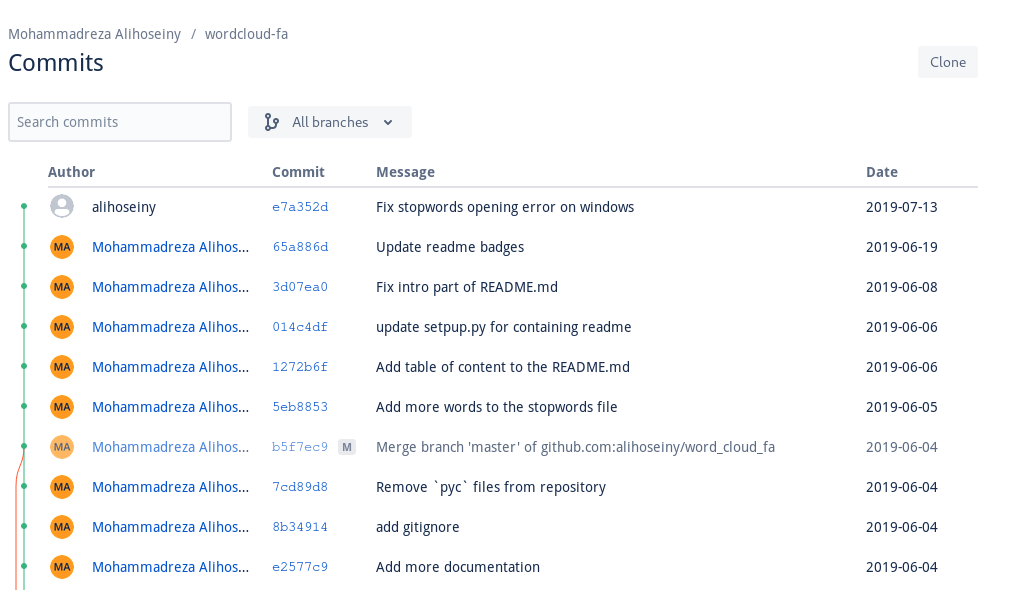Open the wordcloud-fa breadcrumb link
1017x590 pixels.
coord(246,34)
